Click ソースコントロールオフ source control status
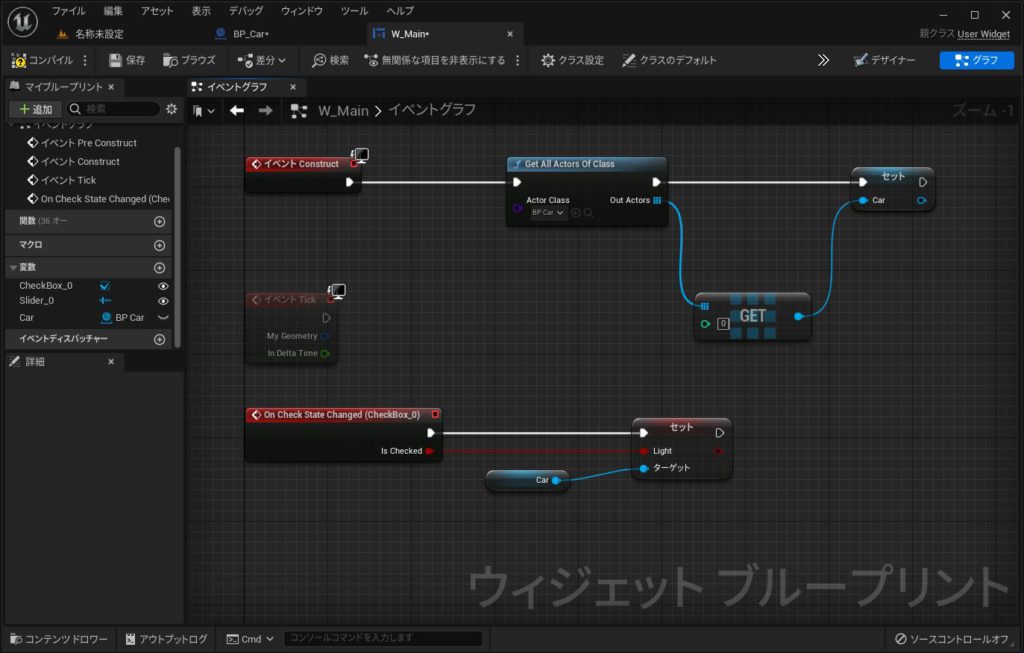 (x=952, y=639)
